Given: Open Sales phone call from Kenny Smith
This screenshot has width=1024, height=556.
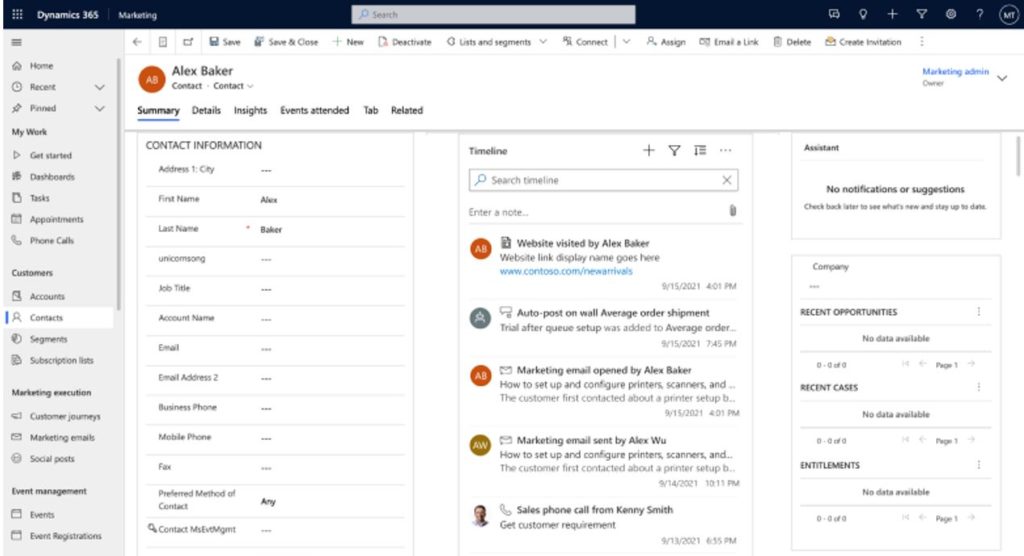Looking at the screenshot, I should pos(594,510).
